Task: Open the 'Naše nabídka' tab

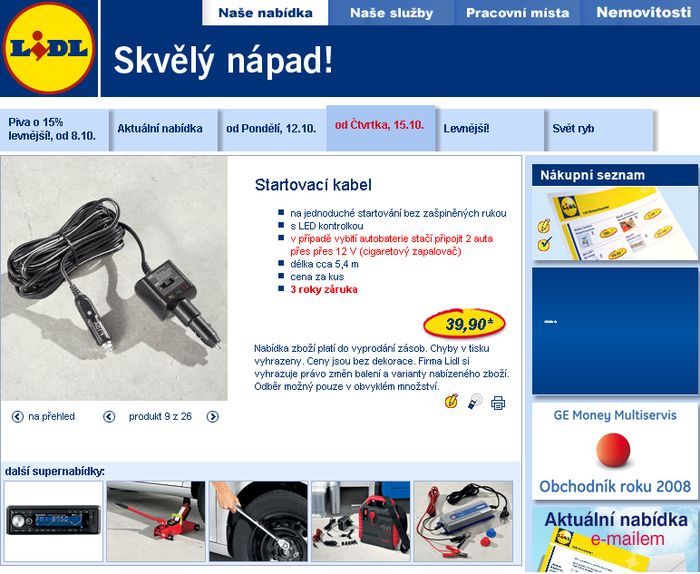Action: click(265, 12)
